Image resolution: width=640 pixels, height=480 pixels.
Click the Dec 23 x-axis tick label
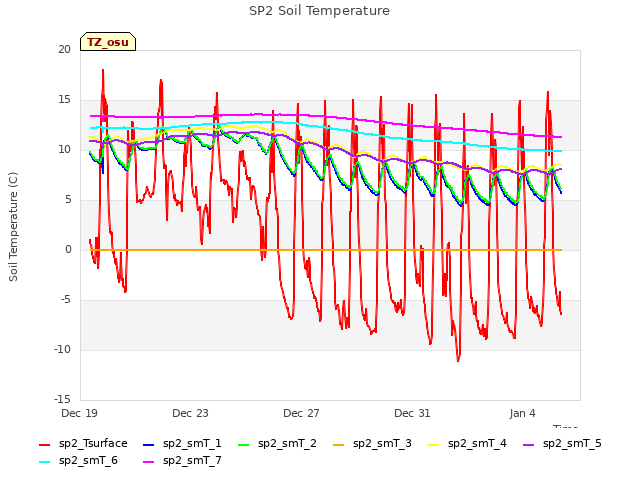coord(190,413)
